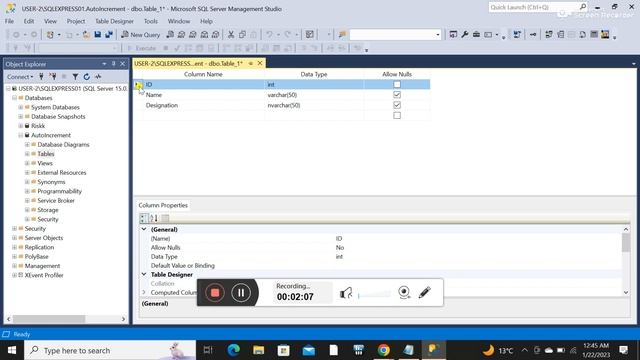Click the Copy icon in toolbar

[x=242, y=35]
